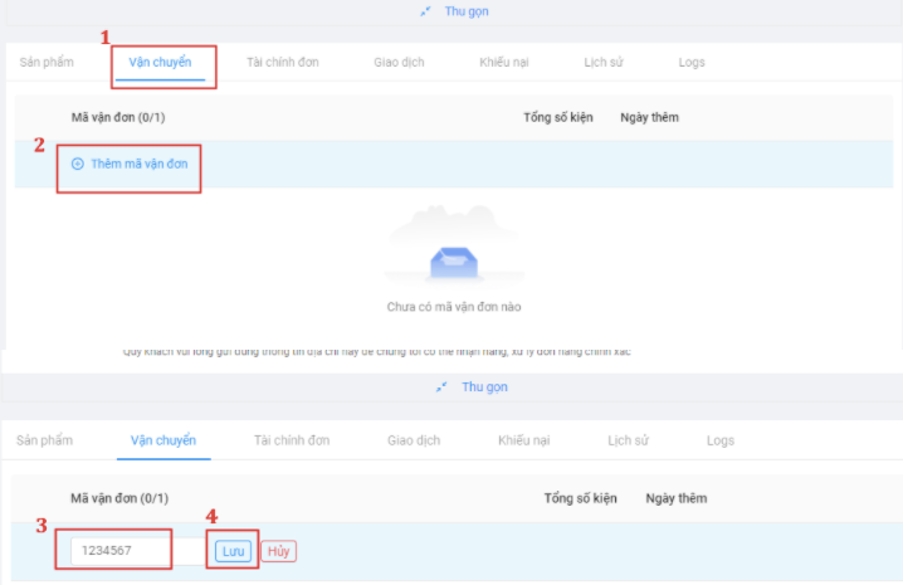The image size is (904, 586).
Task: Open Tài chính đơn tab in the upper panel
Action: coord(283,62)
